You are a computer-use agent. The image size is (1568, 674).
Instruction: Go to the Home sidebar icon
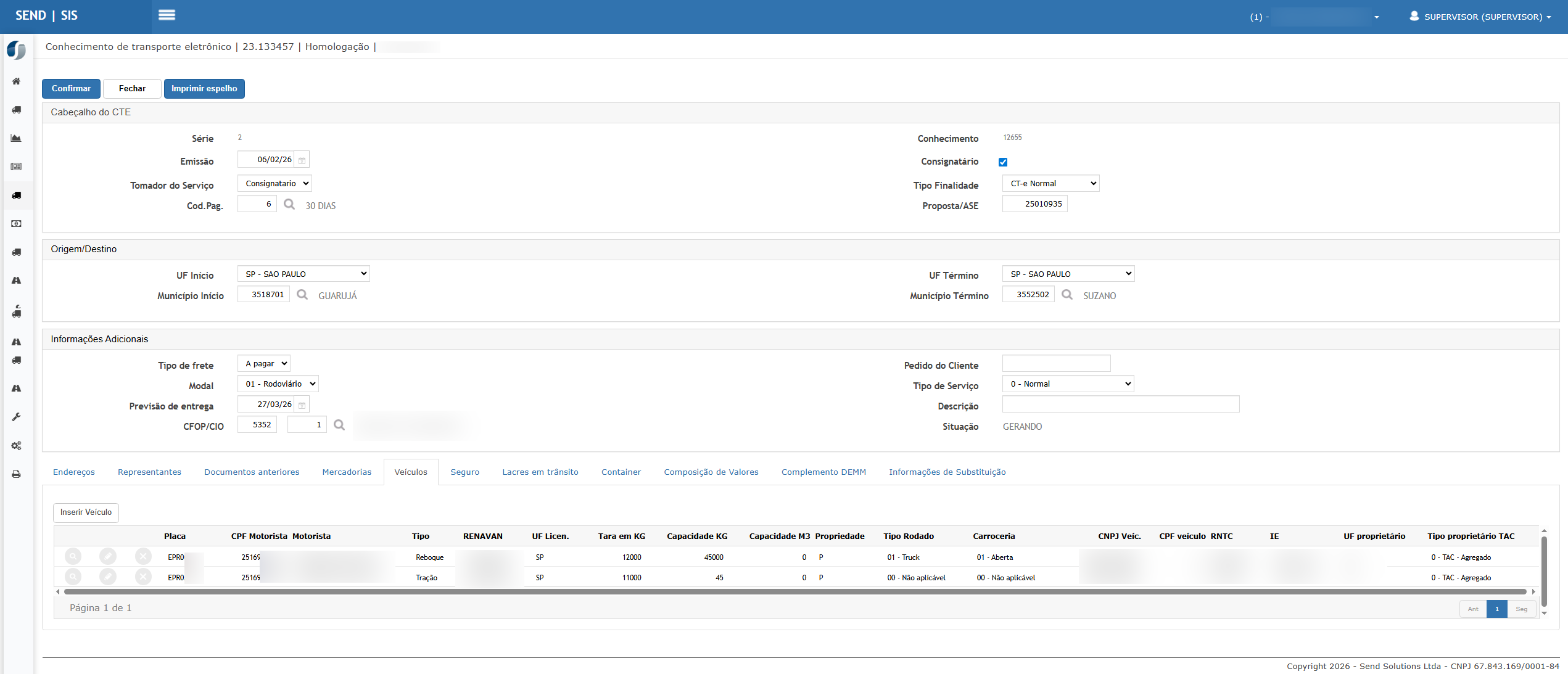(x=17, y=81)
